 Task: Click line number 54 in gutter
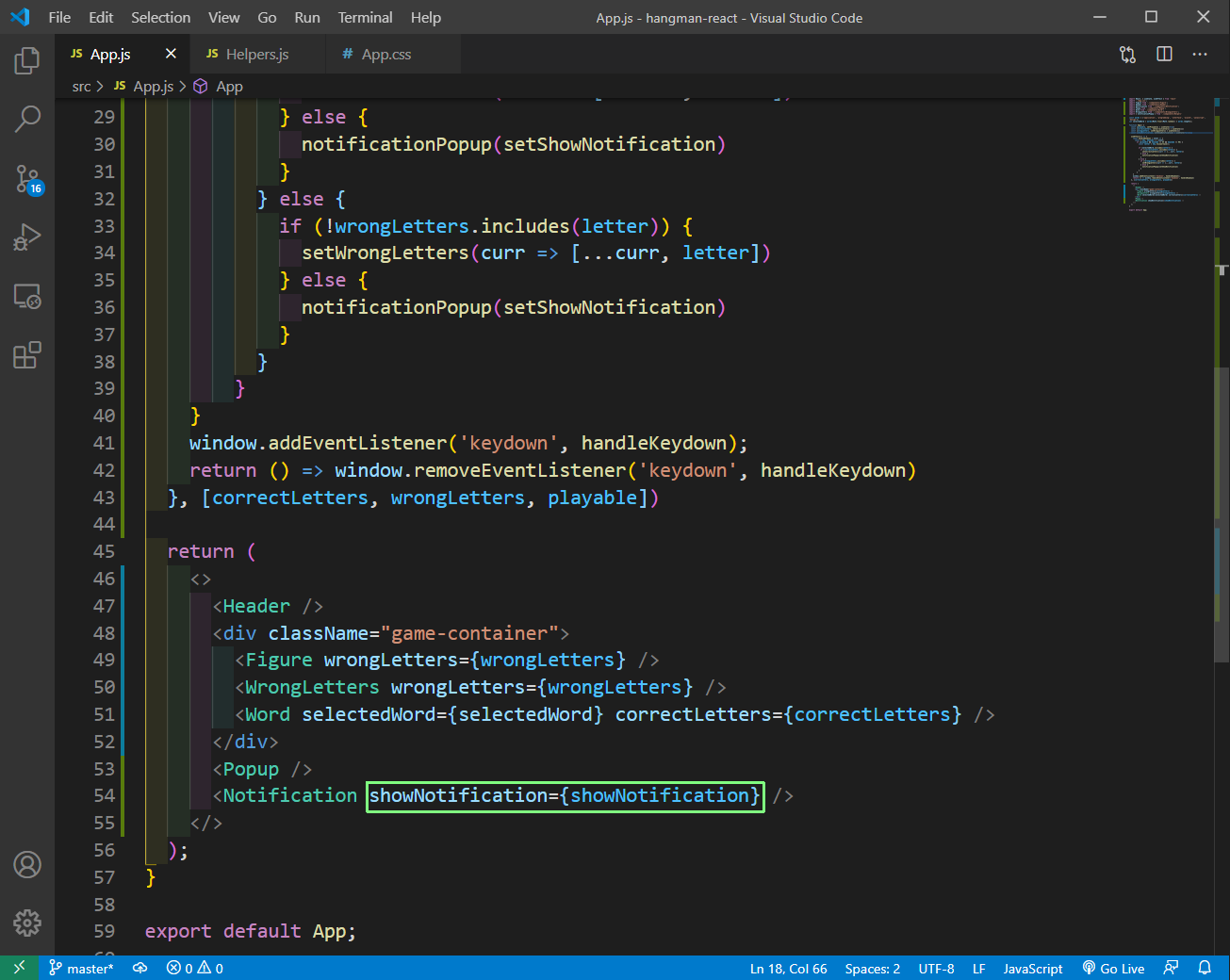click(x=104, y=795)
